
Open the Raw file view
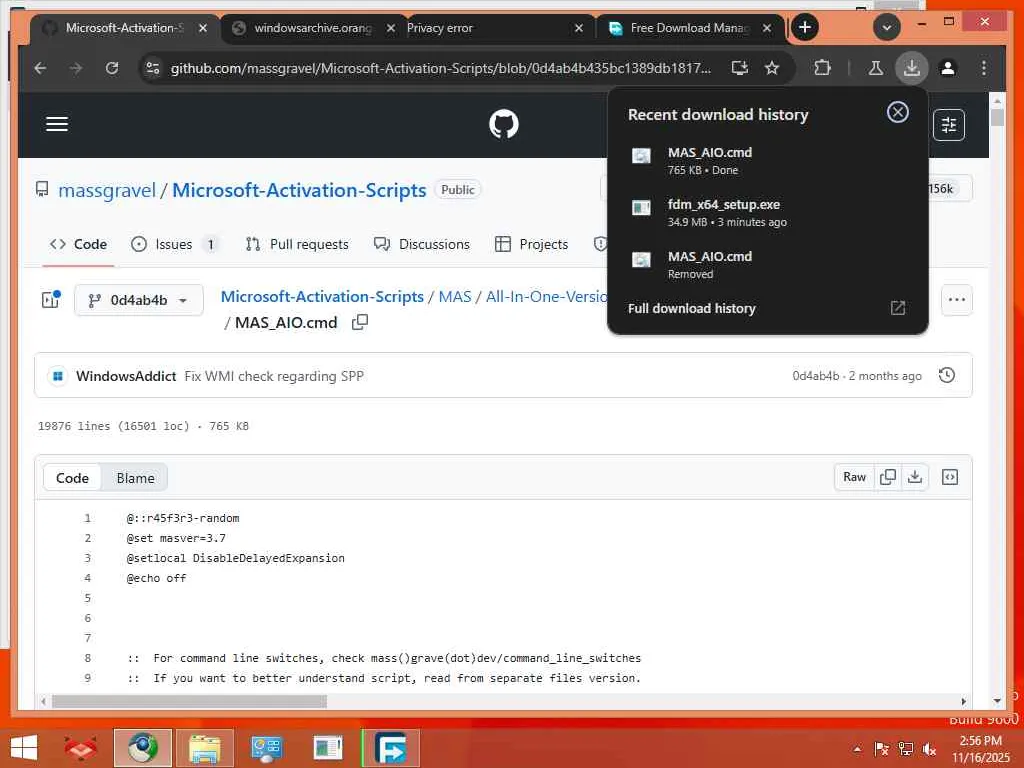coord(854,477)
